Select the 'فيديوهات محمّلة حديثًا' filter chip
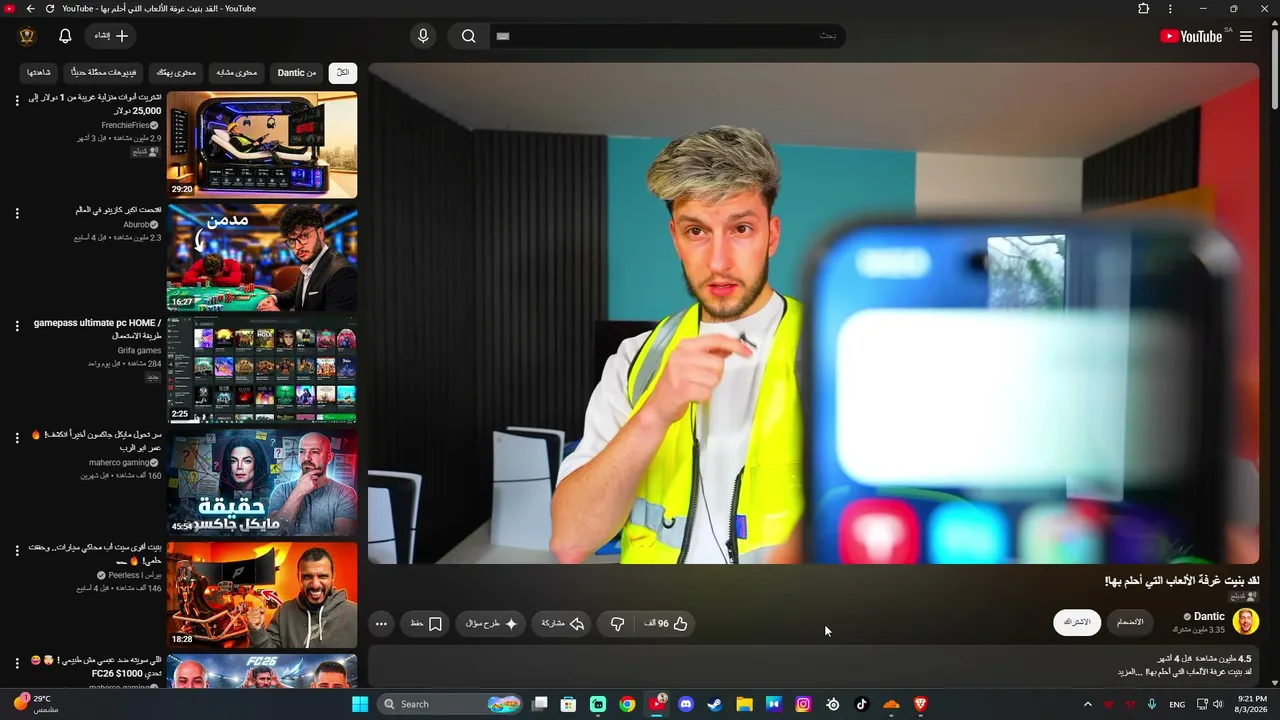The height and width of the screenshot is (720, 1280). [105, 73]
